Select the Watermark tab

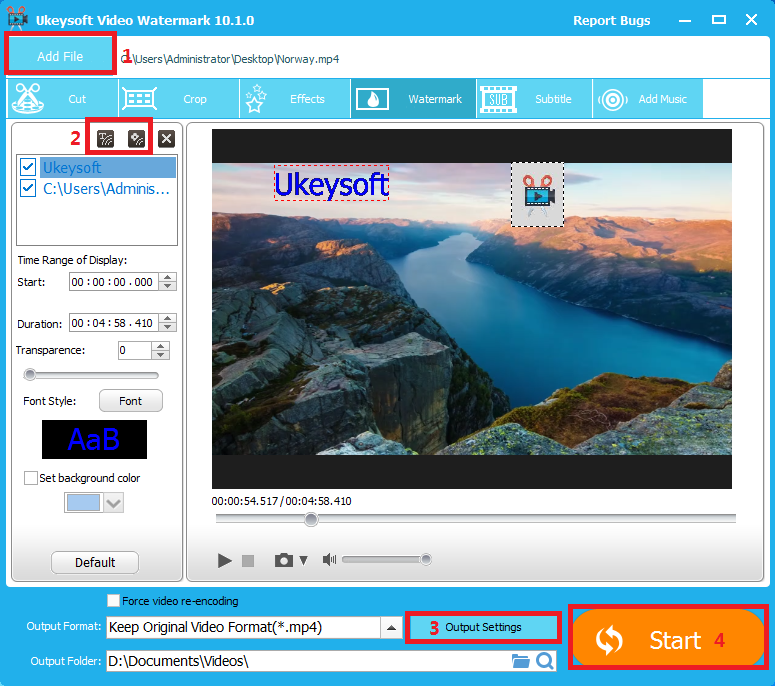pos(413,99)
